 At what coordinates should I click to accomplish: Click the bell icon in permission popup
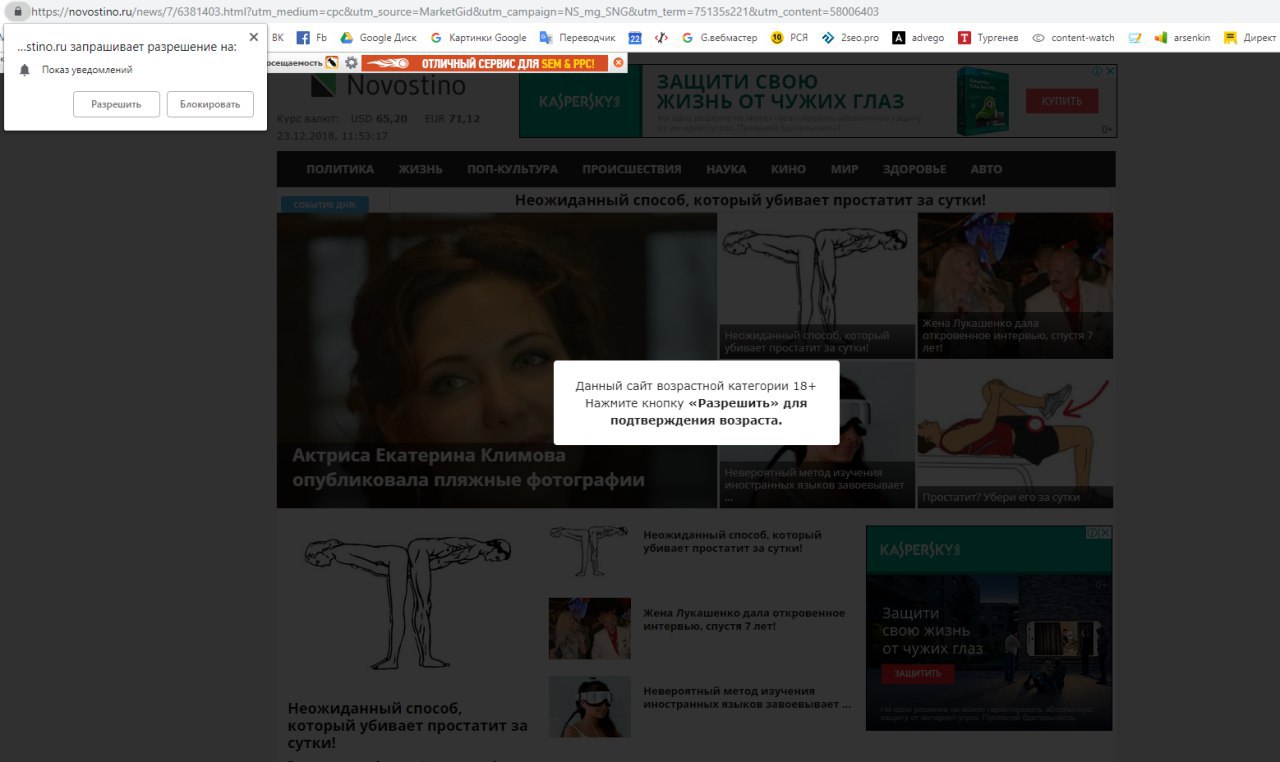[x=25, y=70]
